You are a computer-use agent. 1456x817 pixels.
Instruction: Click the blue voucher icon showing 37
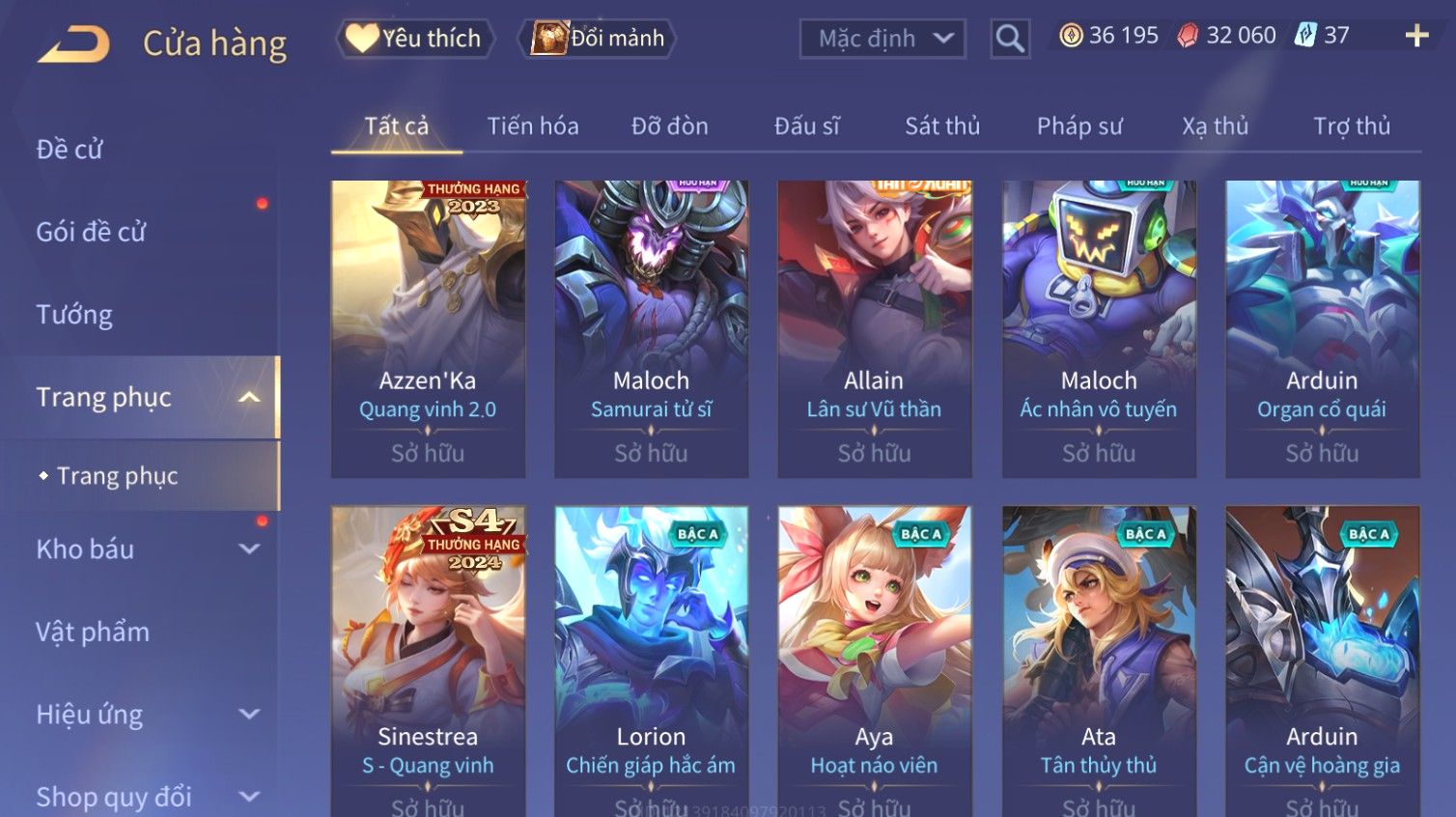coord(1305,36)
